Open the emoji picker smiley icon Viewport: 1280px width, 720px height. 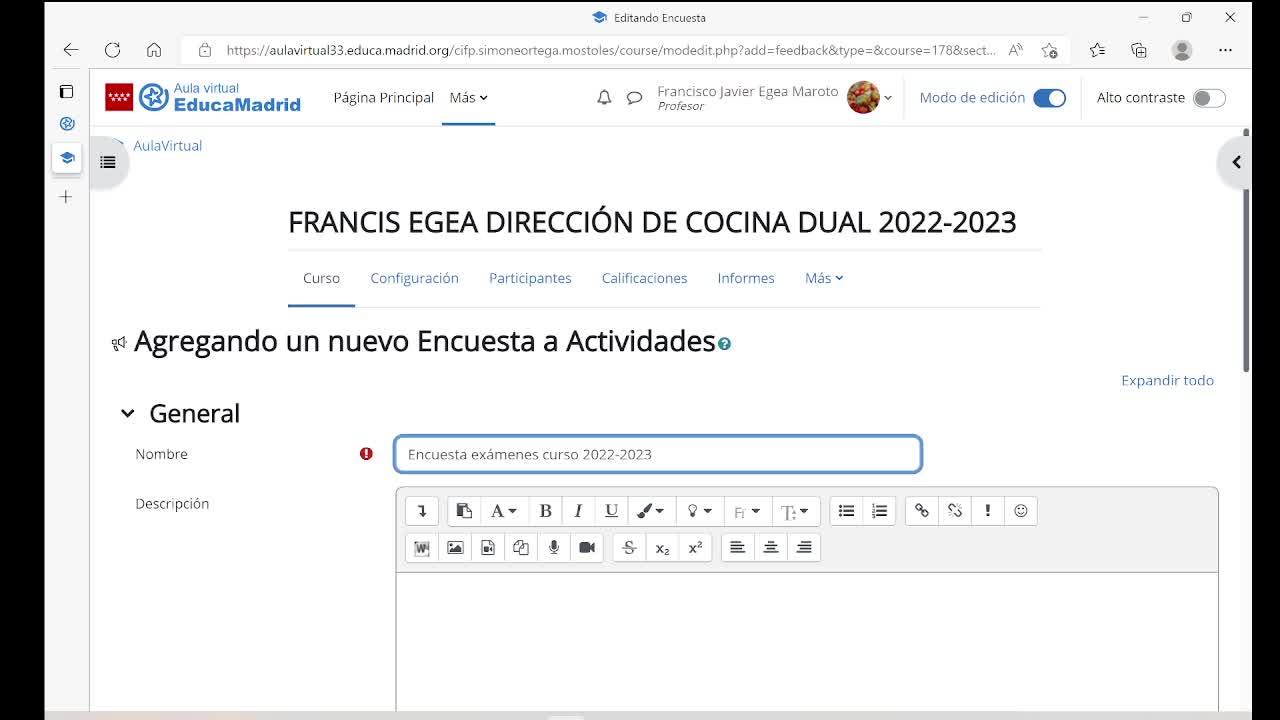[1020, 511]
